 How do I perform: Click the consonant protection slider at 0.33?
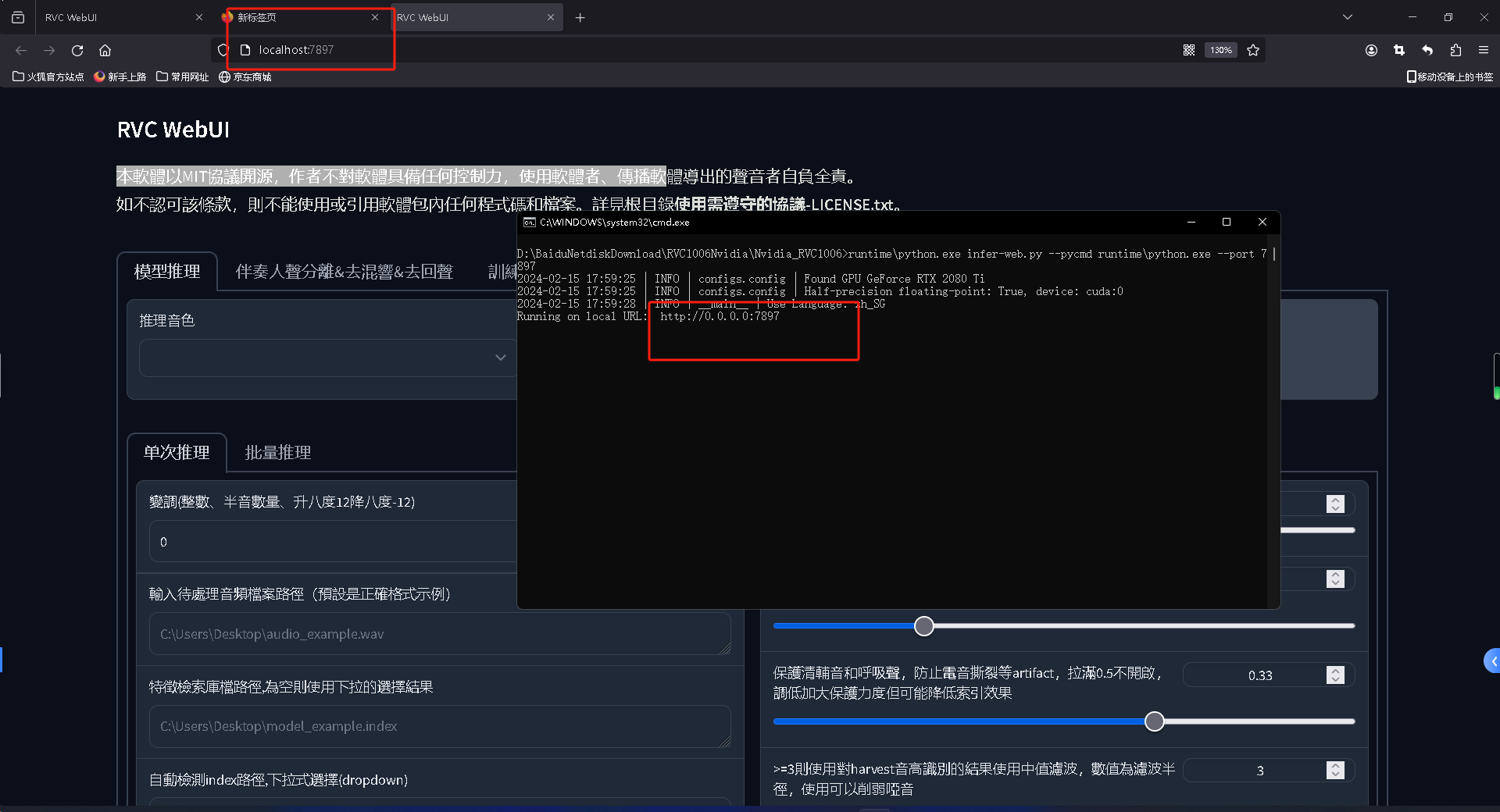coord(1063,721)
